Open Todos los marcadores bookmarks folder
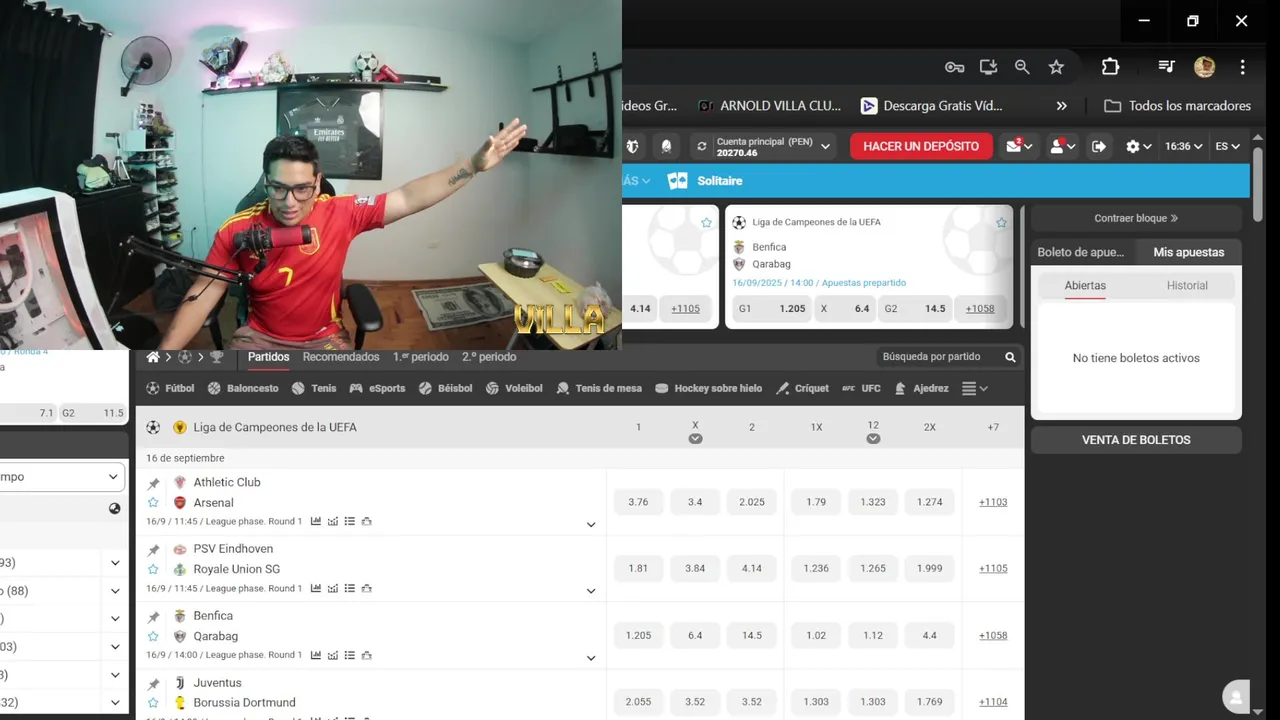This screenshot has width=1280, height=720. [1177, 106]
